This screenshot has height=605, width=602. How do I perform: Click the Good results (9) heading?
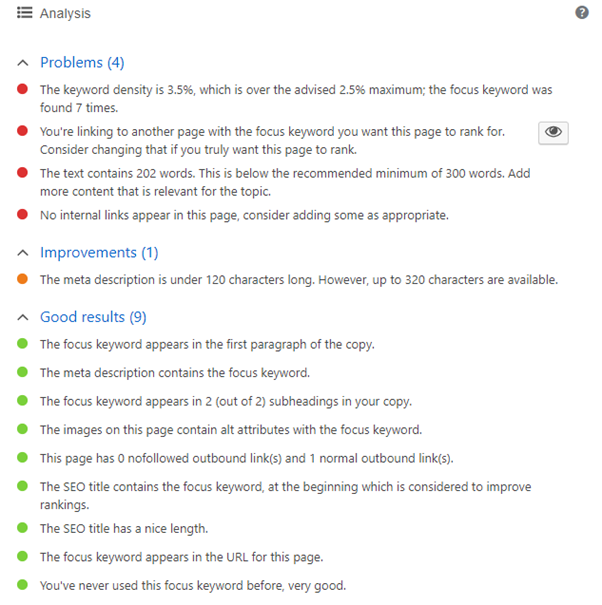[x=93, y=317]
